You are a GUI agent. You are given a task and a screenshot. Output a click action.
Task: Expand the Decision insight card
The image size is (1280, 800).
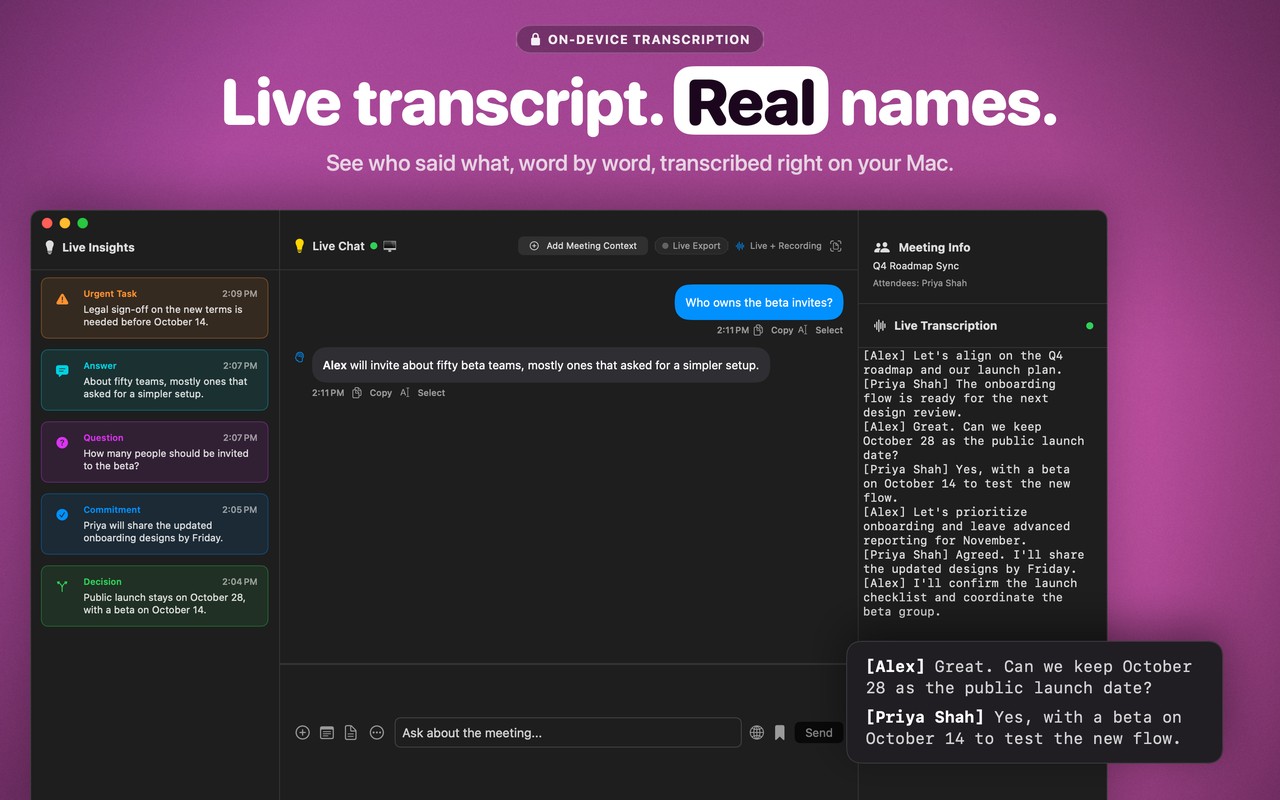(x=155, y=596)
